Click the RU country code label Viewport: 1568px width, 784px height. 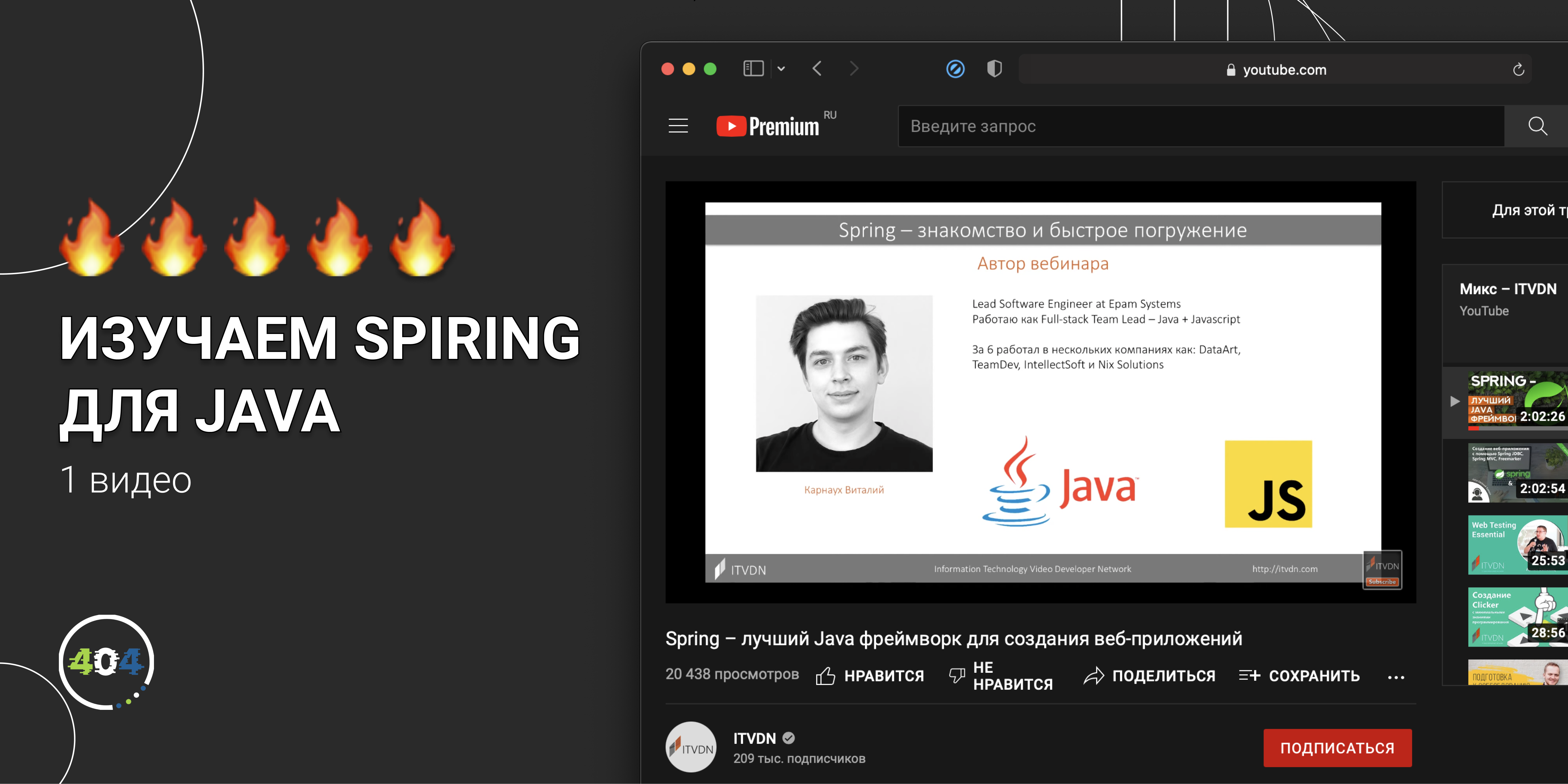coord(830,115)
